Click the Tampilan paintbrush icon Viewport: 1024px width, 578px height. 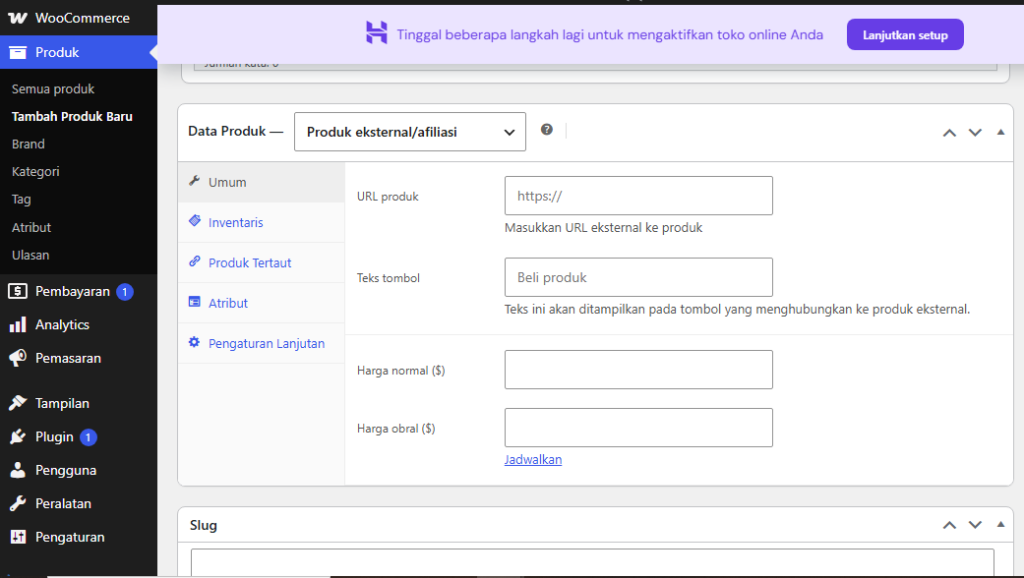point(18,403)
